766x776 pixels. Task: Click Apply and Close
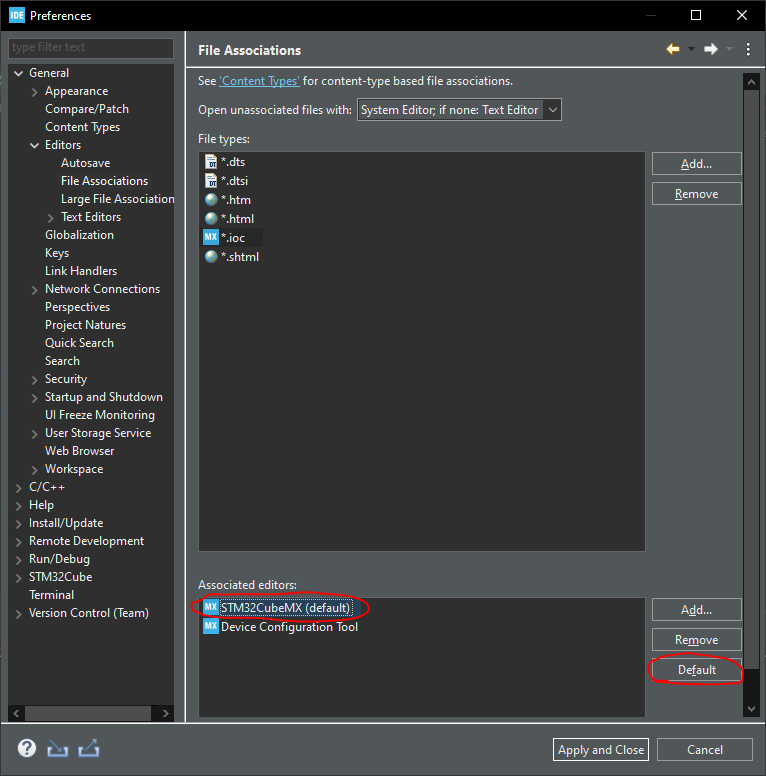point(601,750)
